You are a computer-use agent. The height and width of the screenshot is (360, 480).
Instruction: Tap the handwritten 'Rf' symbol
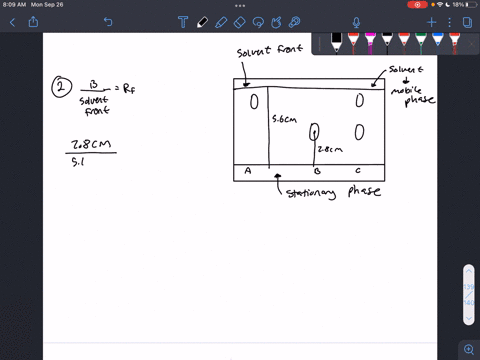129,89
